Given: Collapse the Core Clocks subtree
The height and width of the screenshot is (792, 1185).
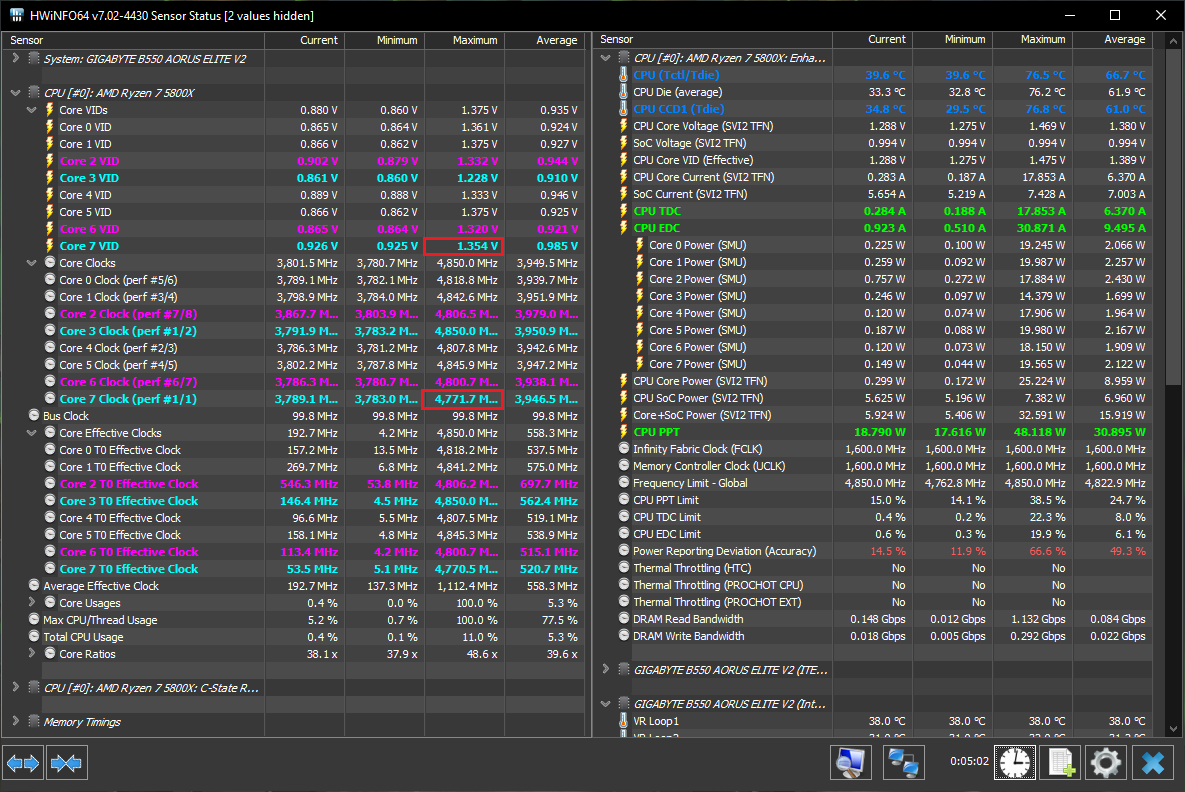Looking at the screenshot, I should (32, 263).
